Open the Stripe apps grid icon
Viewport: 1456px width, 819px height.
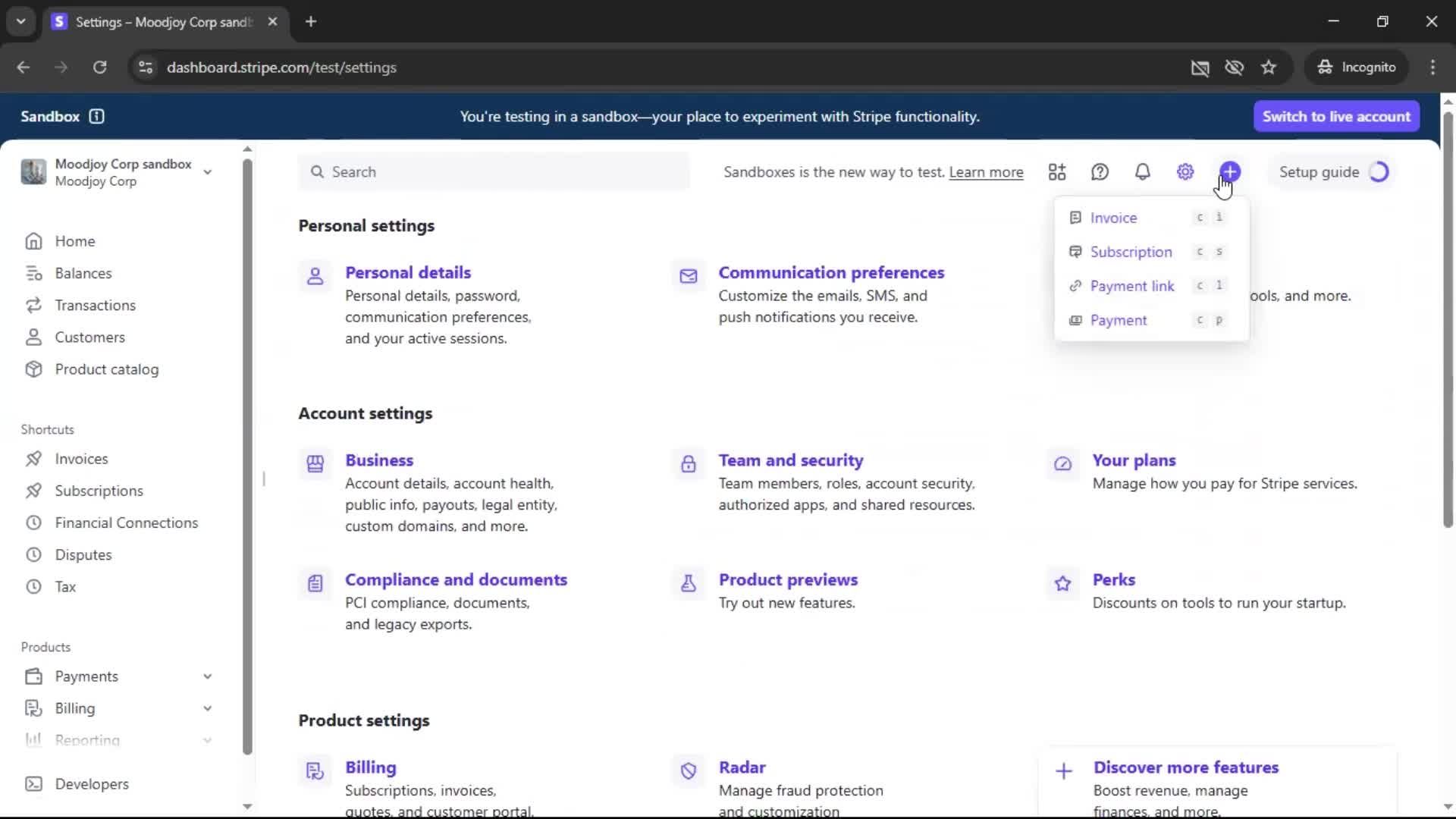[1057, 172]
